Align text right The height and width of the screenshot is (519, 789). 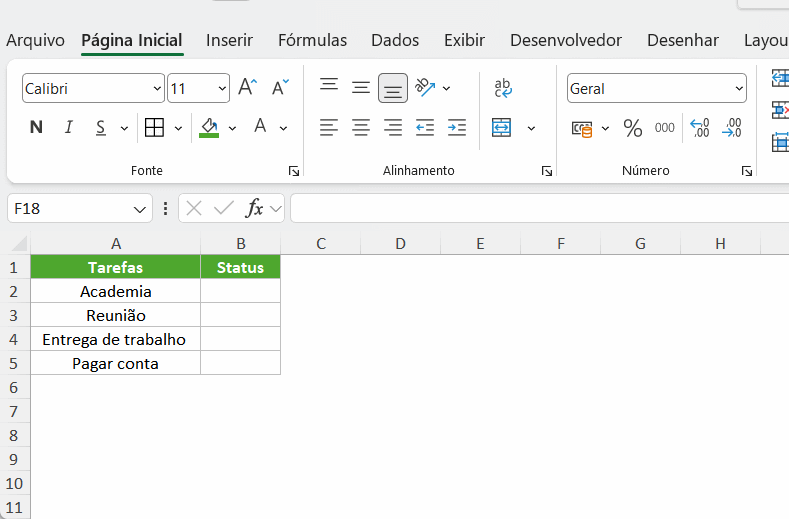392,127
